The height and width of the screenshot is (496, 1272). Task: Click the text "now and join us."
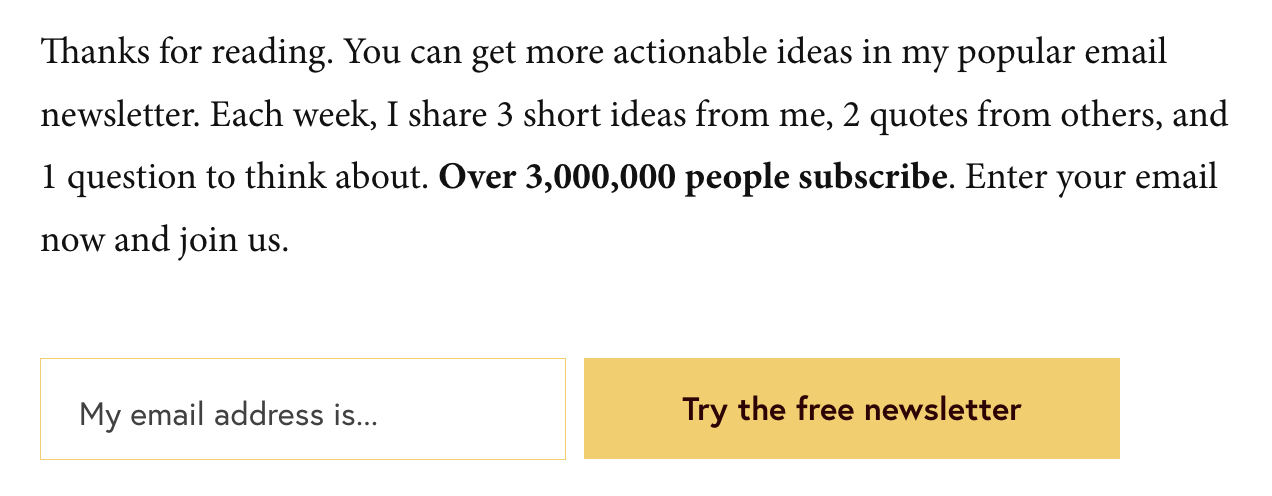point(164,241)
